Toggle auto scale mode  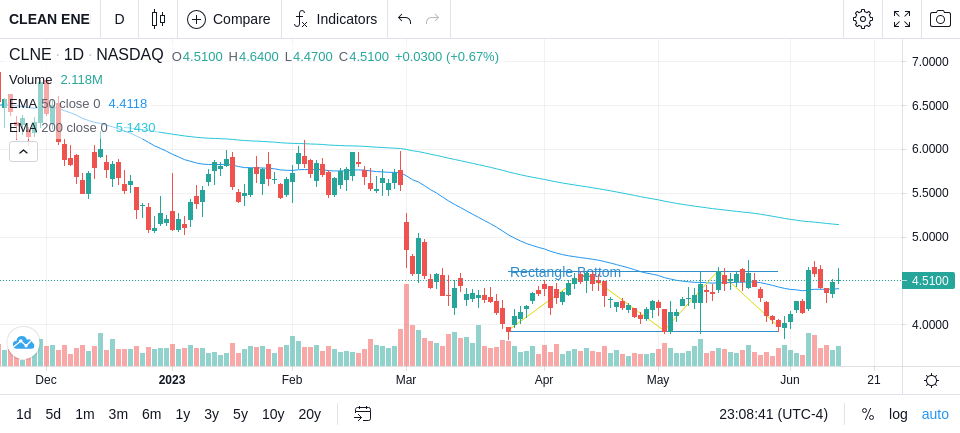pos(935,415)
